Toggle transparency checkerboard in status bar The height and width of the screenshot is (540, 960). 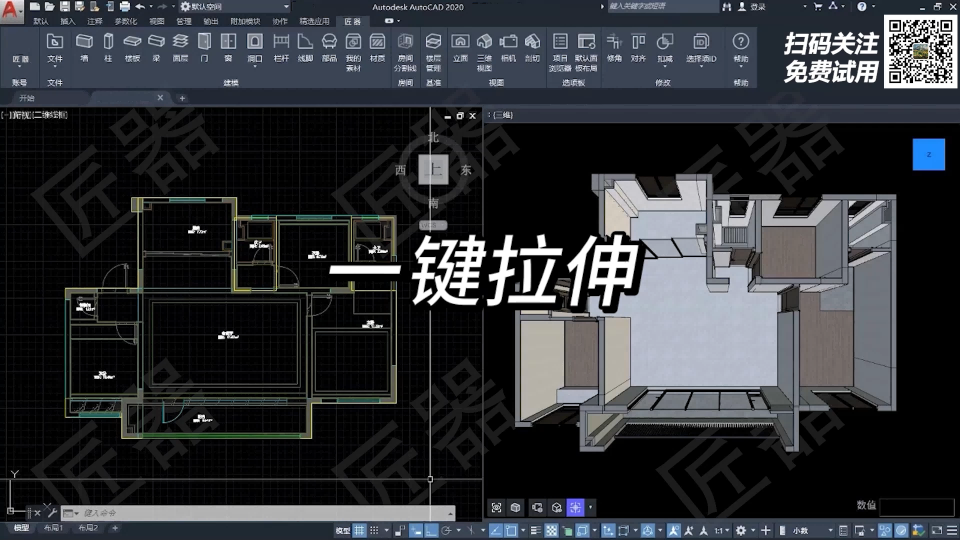pos(551,530)
